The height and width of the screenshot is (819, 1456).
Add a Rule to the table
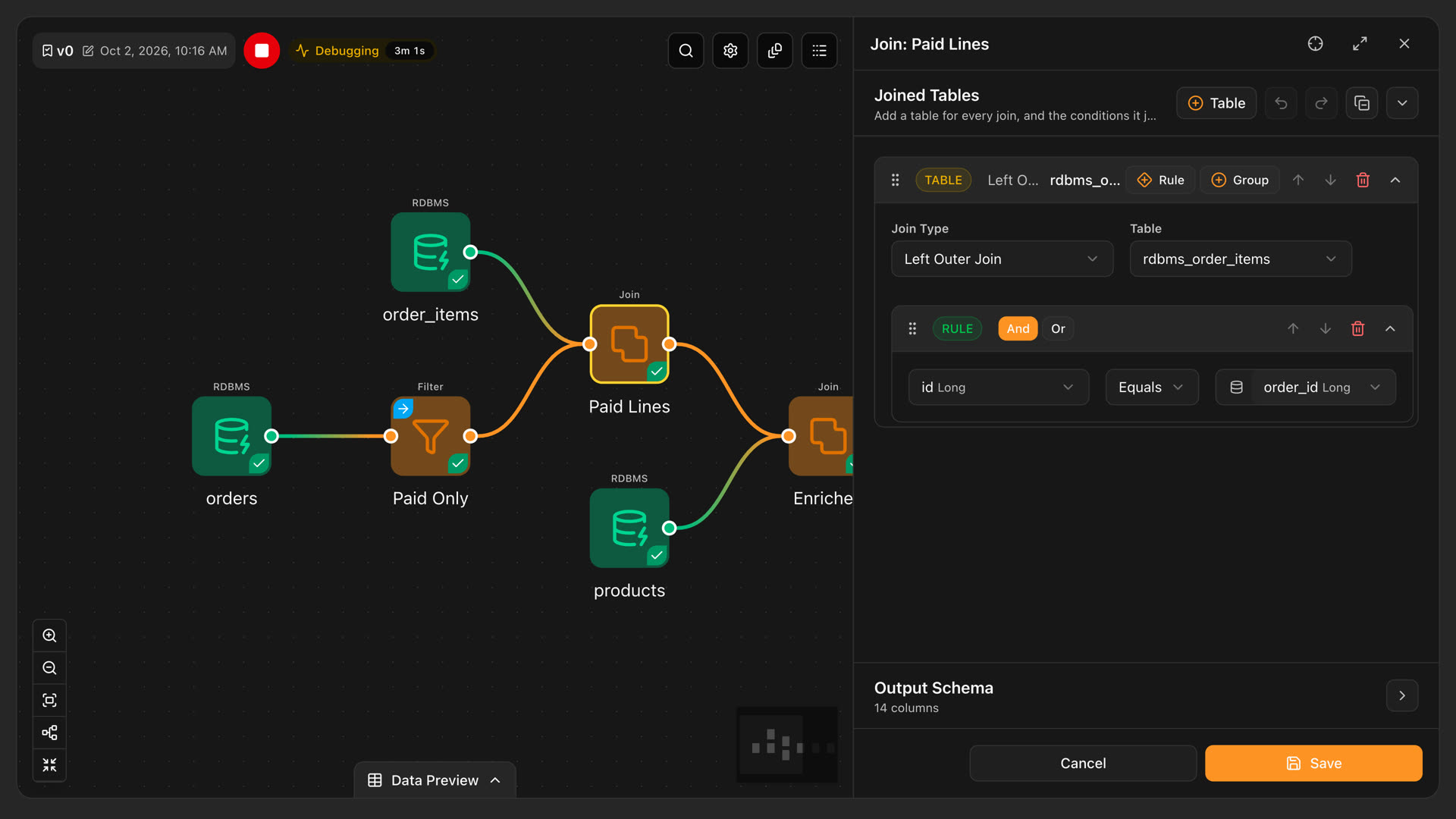pyautogui.click(x=1160, y=180)
